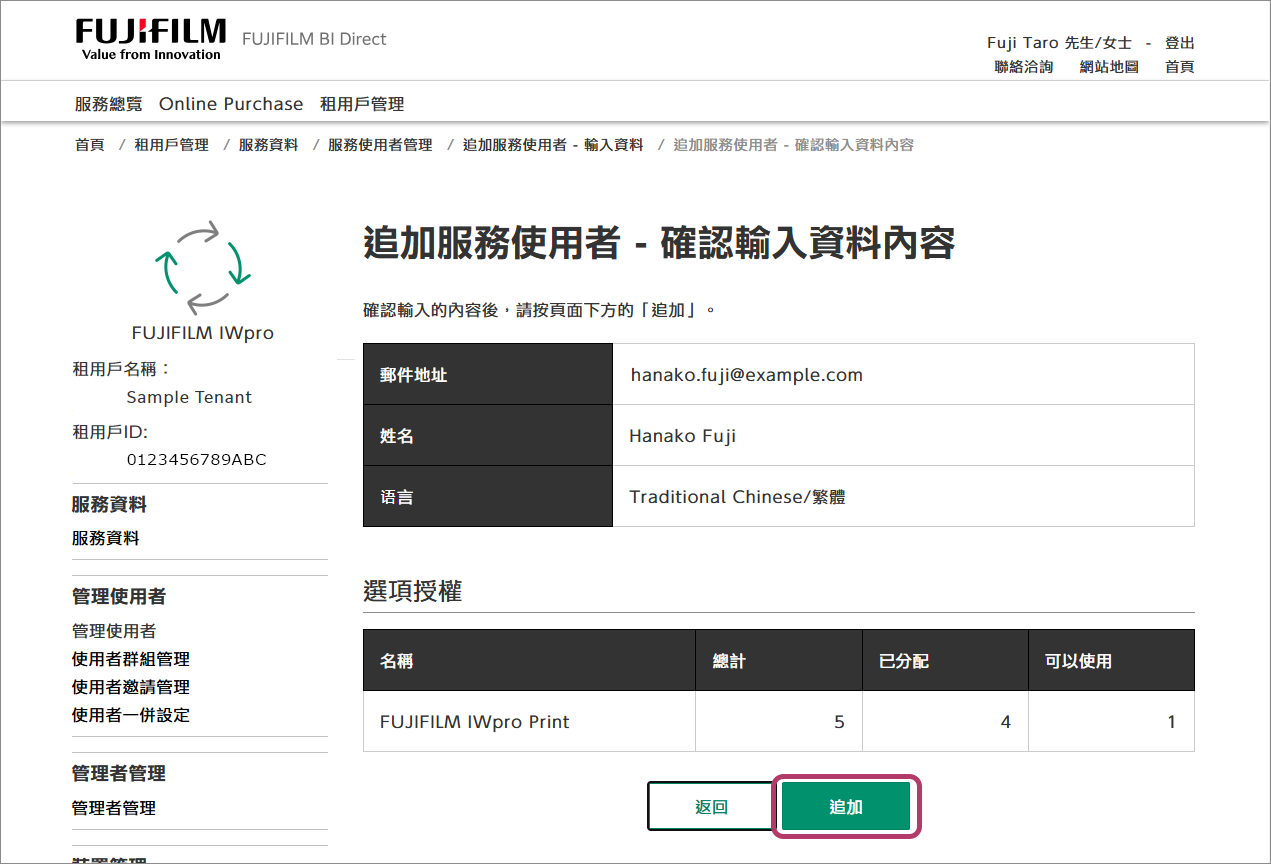Click the Fuji Taro 先生/女士 user name

point(1059,43)
